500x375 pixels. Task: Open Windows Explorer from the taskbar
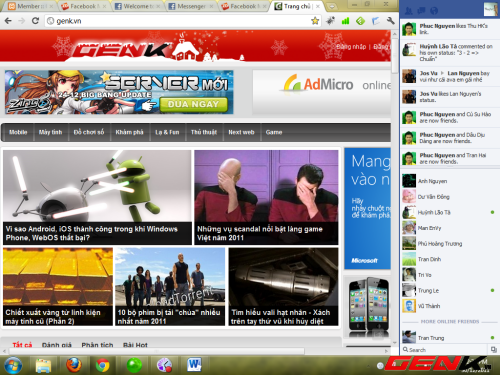(x=43, y=365)
